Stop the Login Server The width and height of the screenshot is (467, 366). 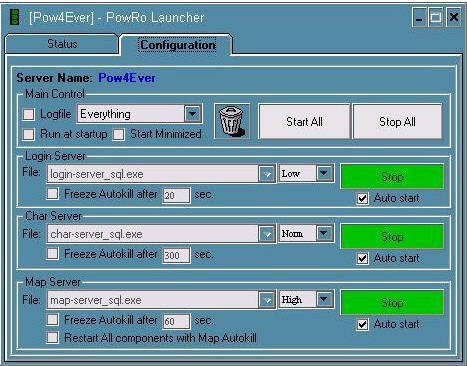392,176
